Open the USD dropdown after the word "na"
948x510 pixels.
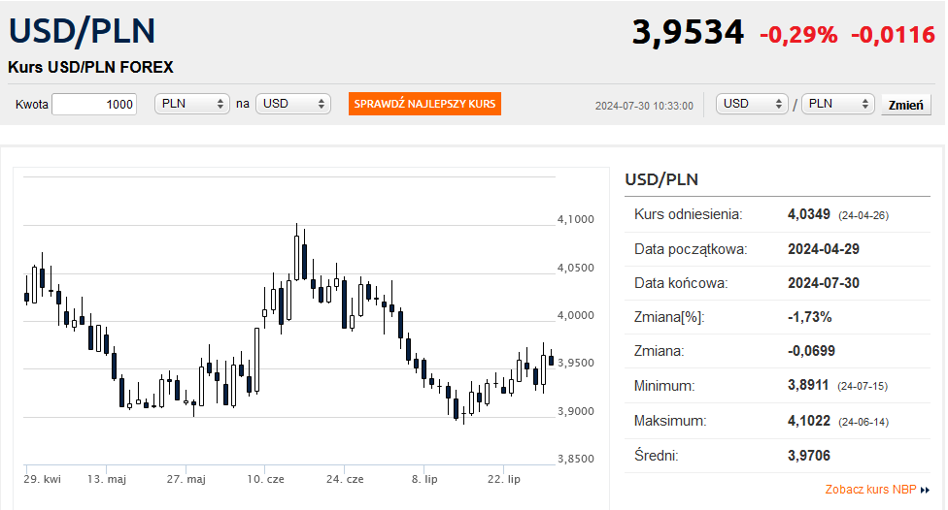[293, 104]
